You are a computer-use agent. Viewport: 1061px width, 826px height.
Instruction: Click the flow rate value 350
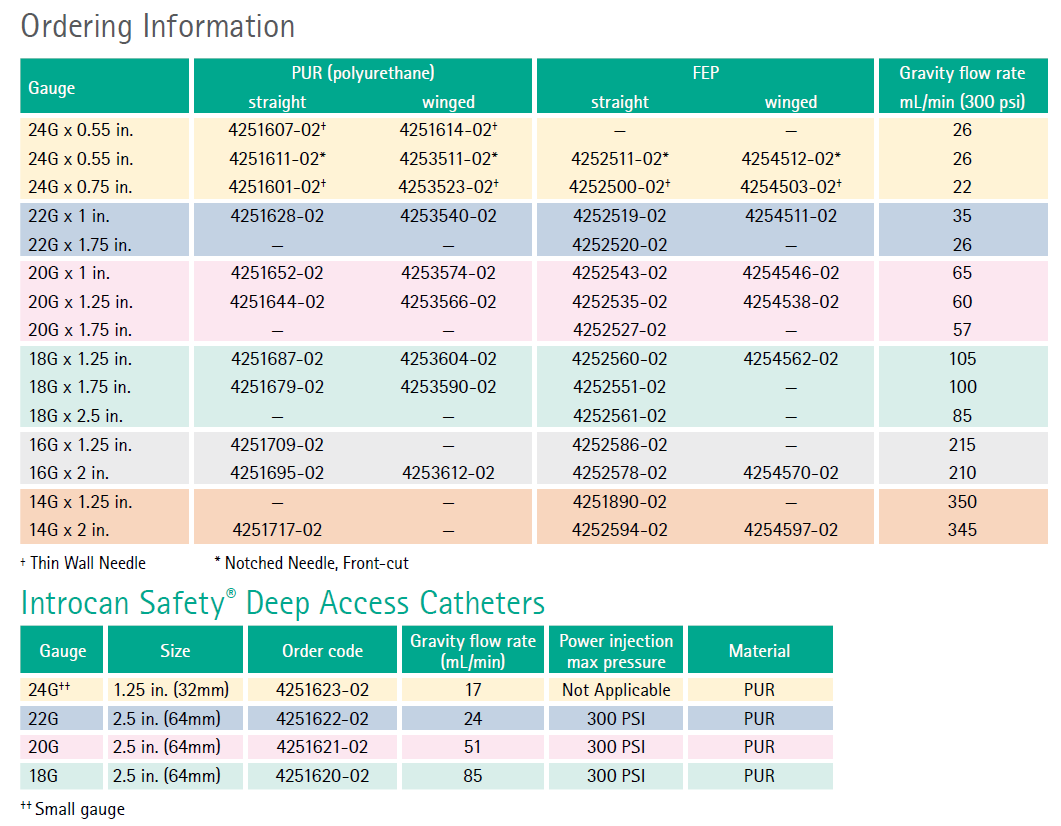pos(962,502)
